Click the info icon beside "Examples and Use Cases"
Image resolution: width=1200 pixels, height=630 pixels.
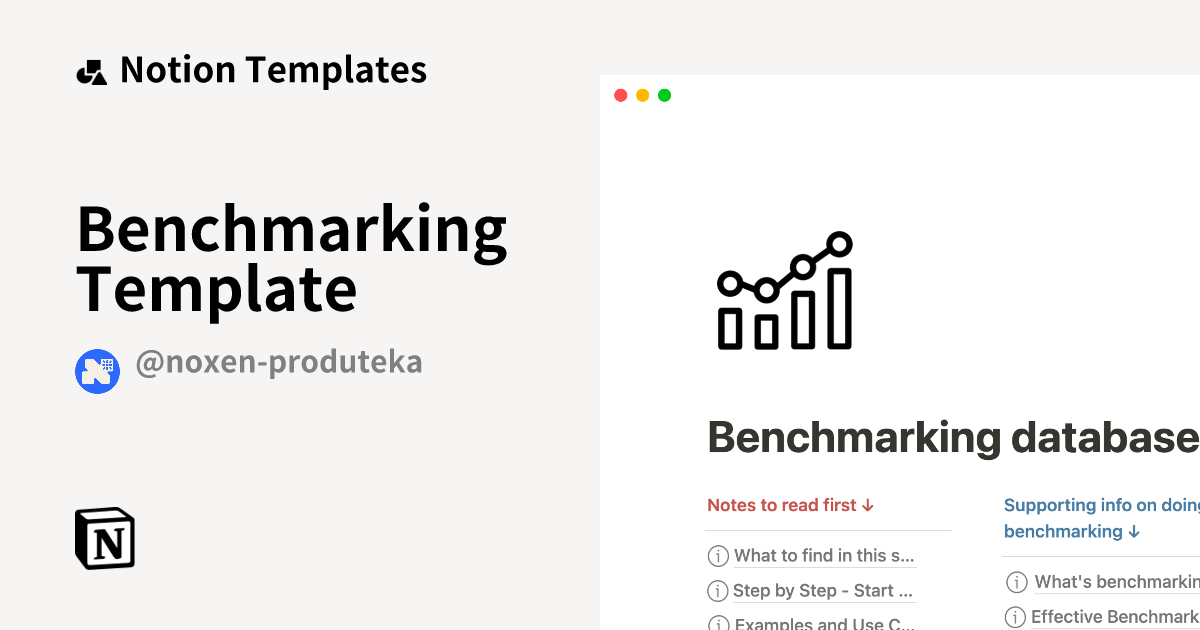point(717,624)
